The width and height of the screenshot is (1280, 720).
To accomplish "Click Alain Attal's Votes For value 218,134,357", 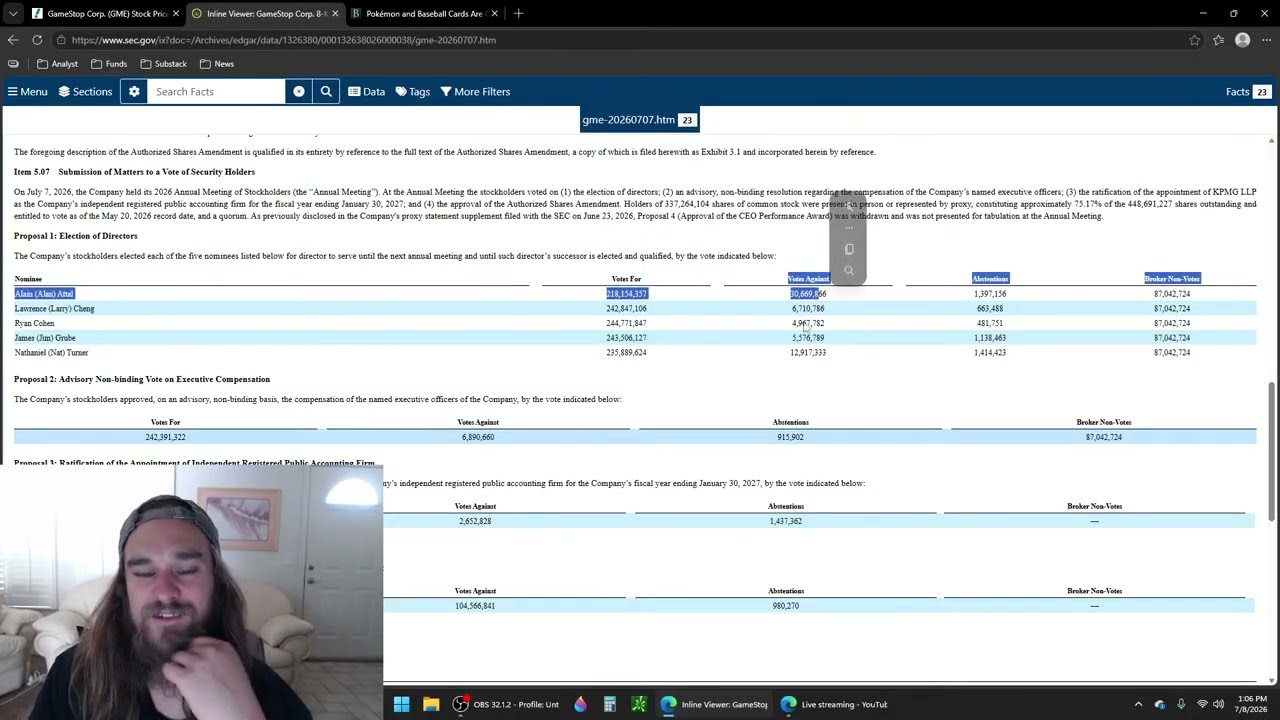I will click(x=626, y=294).
